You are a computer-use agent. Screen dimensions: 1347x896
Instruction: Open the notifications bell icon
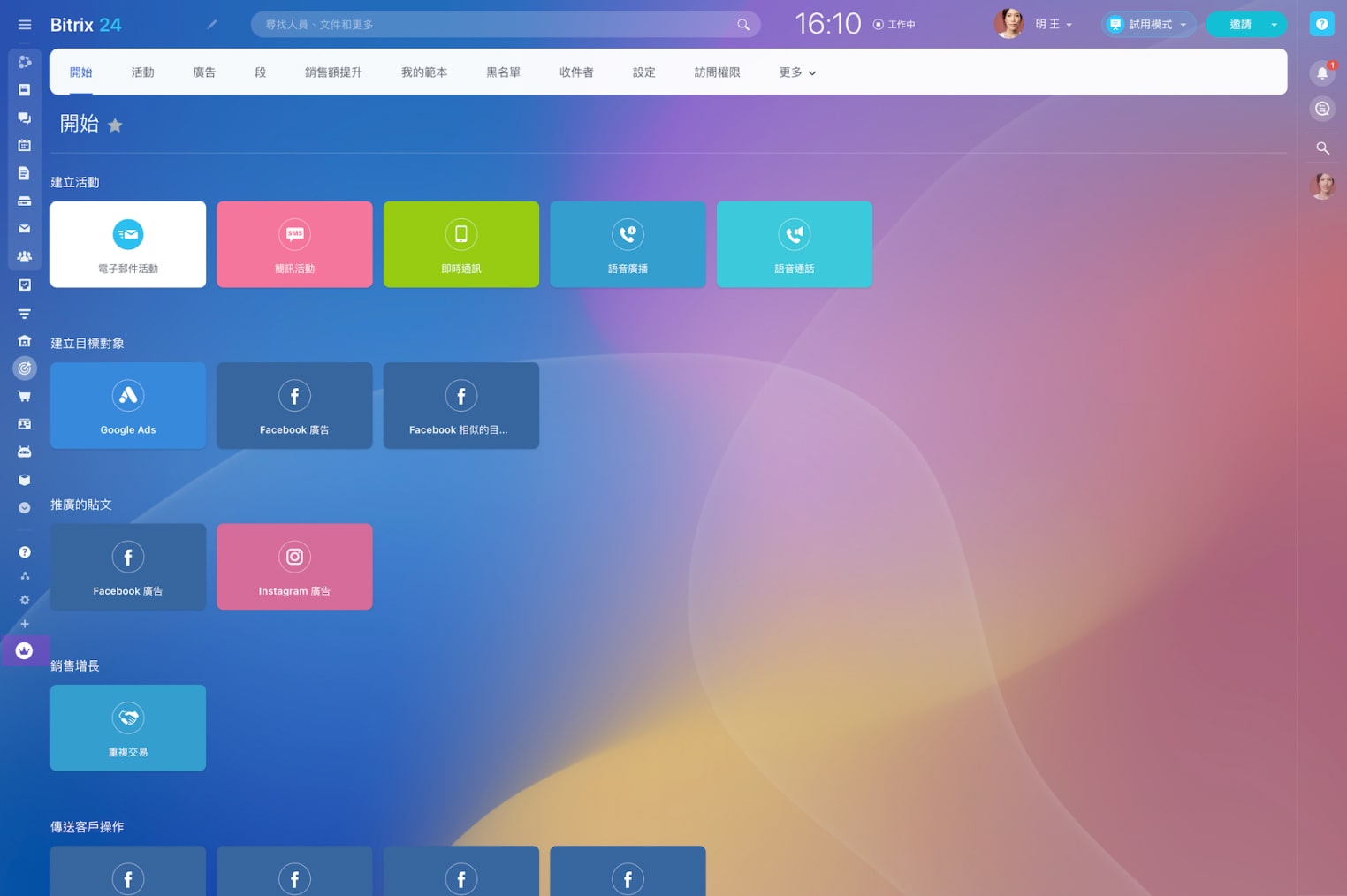(1322, 73)
